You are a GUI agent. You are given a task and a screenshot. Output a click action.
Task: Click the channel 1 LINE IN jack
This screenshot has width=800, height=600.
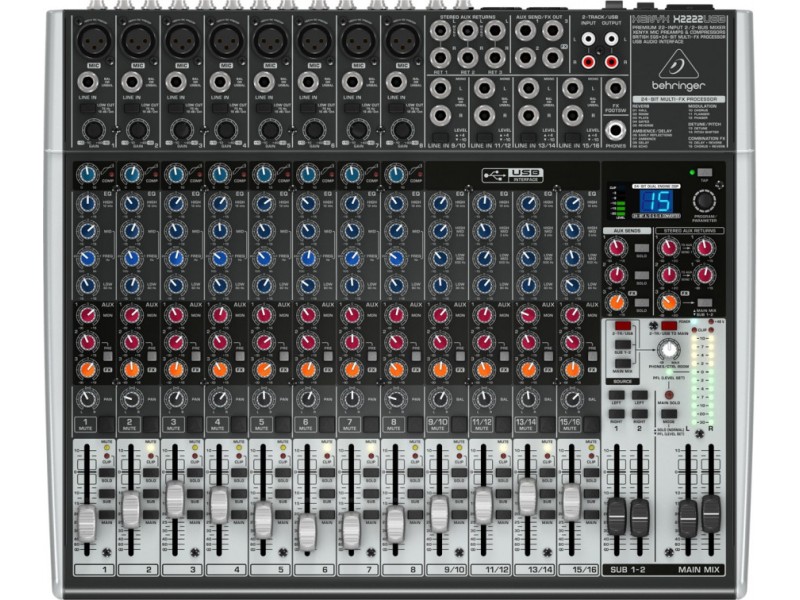[88, 82]
